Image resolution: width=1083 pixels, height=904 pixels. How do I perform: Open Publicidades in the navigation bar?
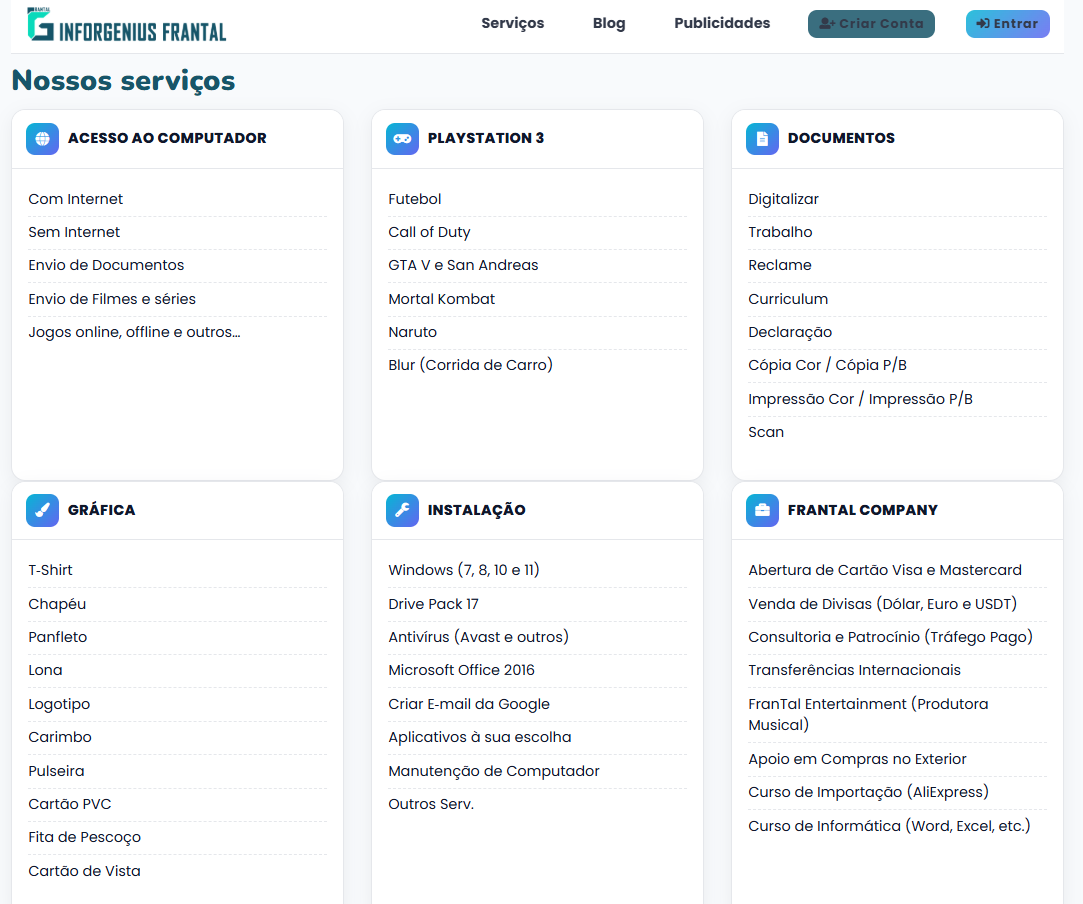(722, 23)
